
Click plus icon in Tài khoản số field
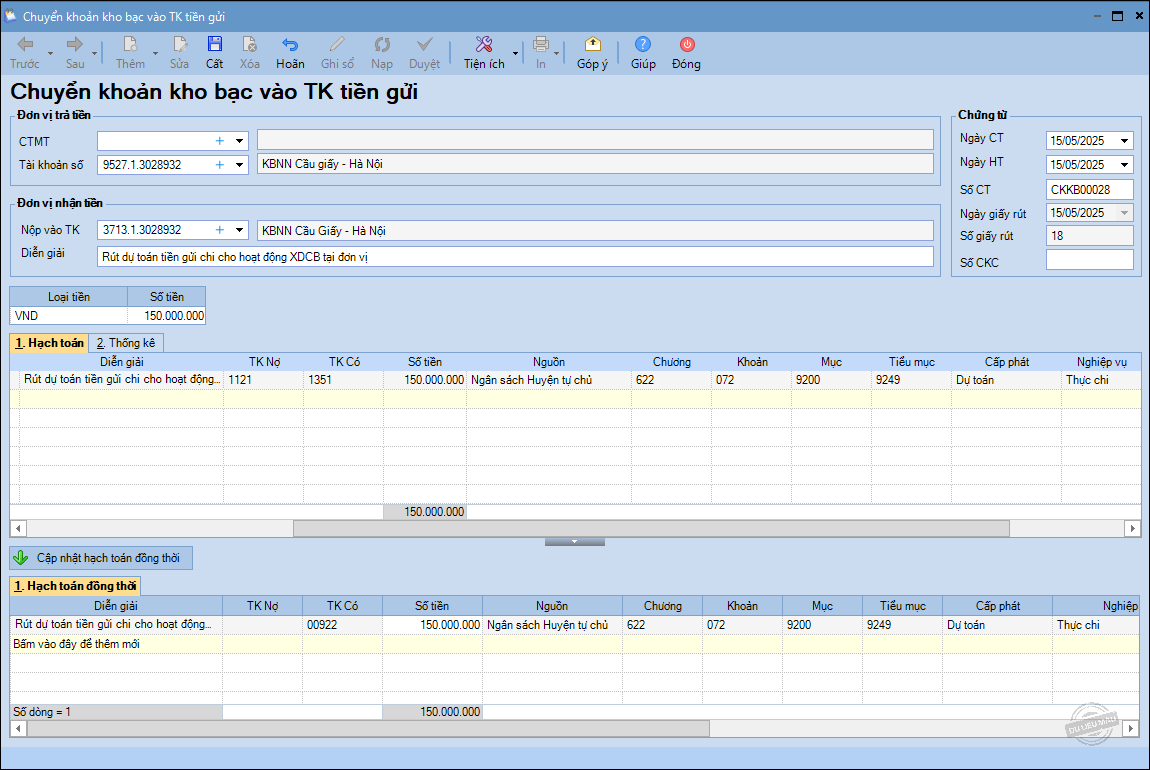click(x=220, y=165)
